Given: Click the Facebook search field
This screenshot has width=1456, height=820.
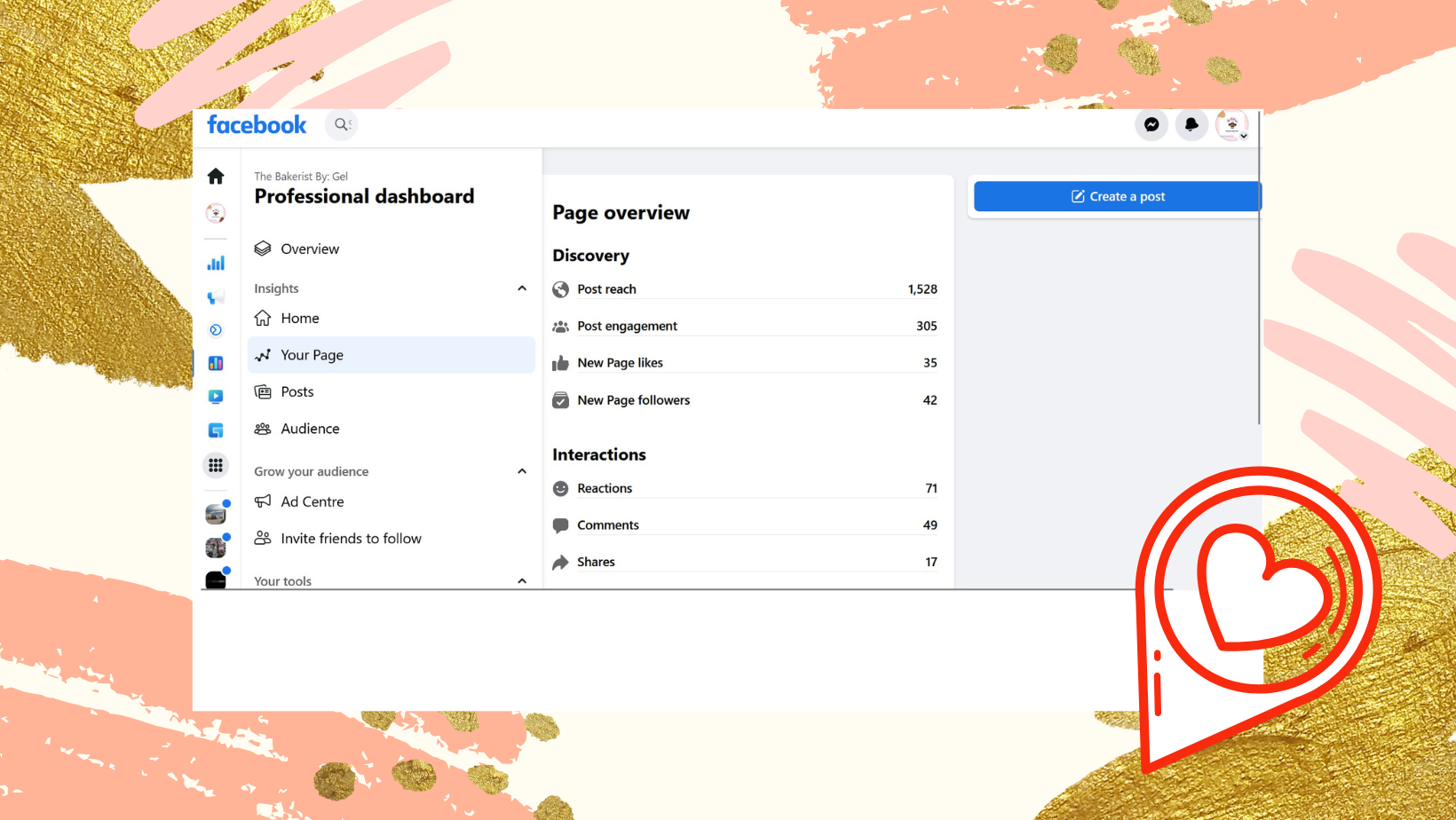Looking at the screenshot, I should (342, 125).
